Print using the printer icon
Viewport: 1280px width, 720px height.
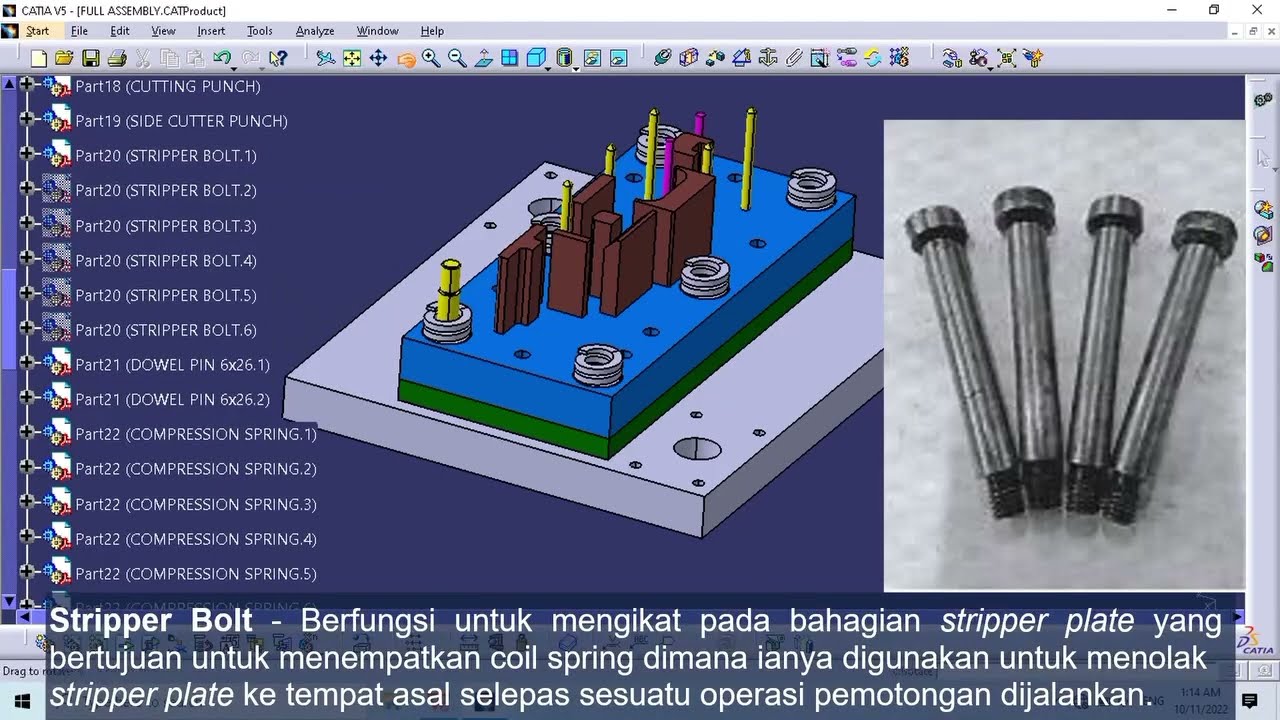[x=116, y=59]
